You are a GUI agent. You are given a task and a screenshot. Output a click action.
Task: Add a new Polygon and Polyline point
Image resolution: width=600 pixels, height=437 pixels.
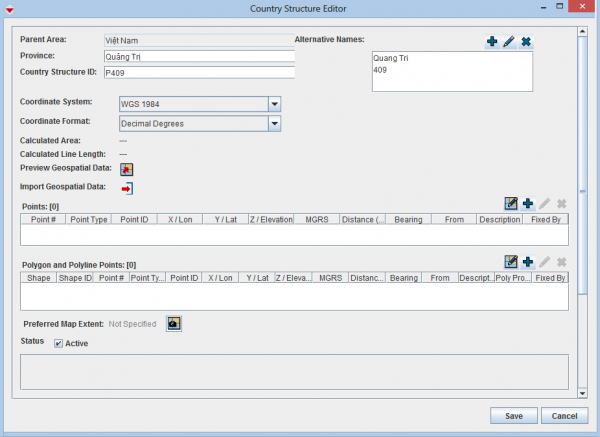pos(528,262)
